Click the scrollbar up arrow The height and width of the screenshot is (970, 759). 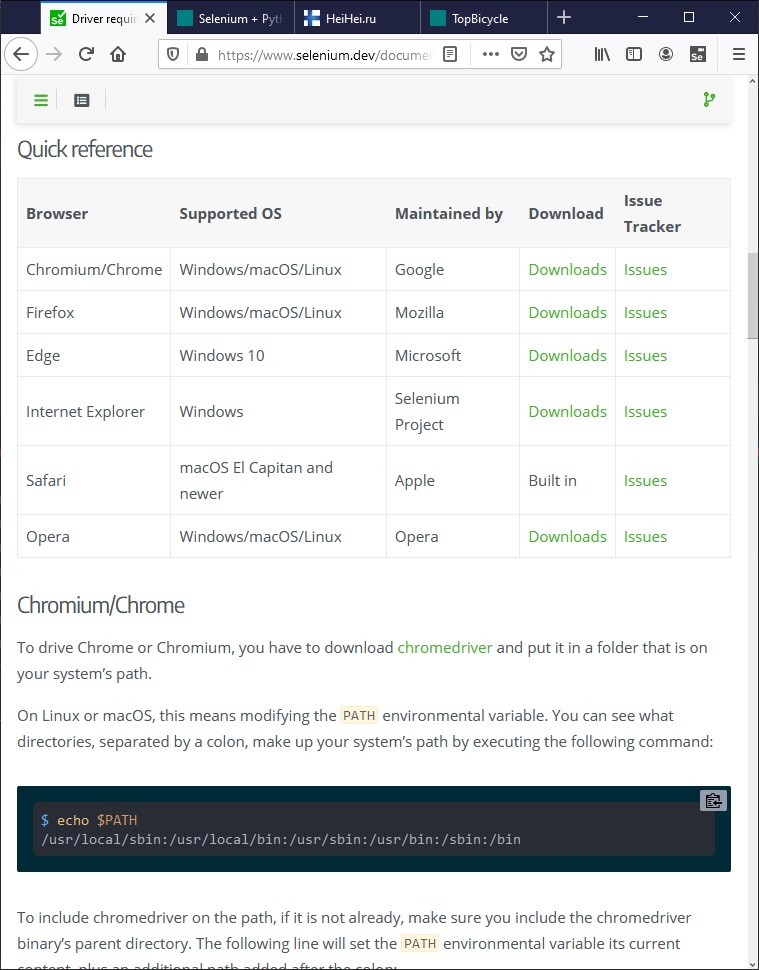[x=752, y=81]
